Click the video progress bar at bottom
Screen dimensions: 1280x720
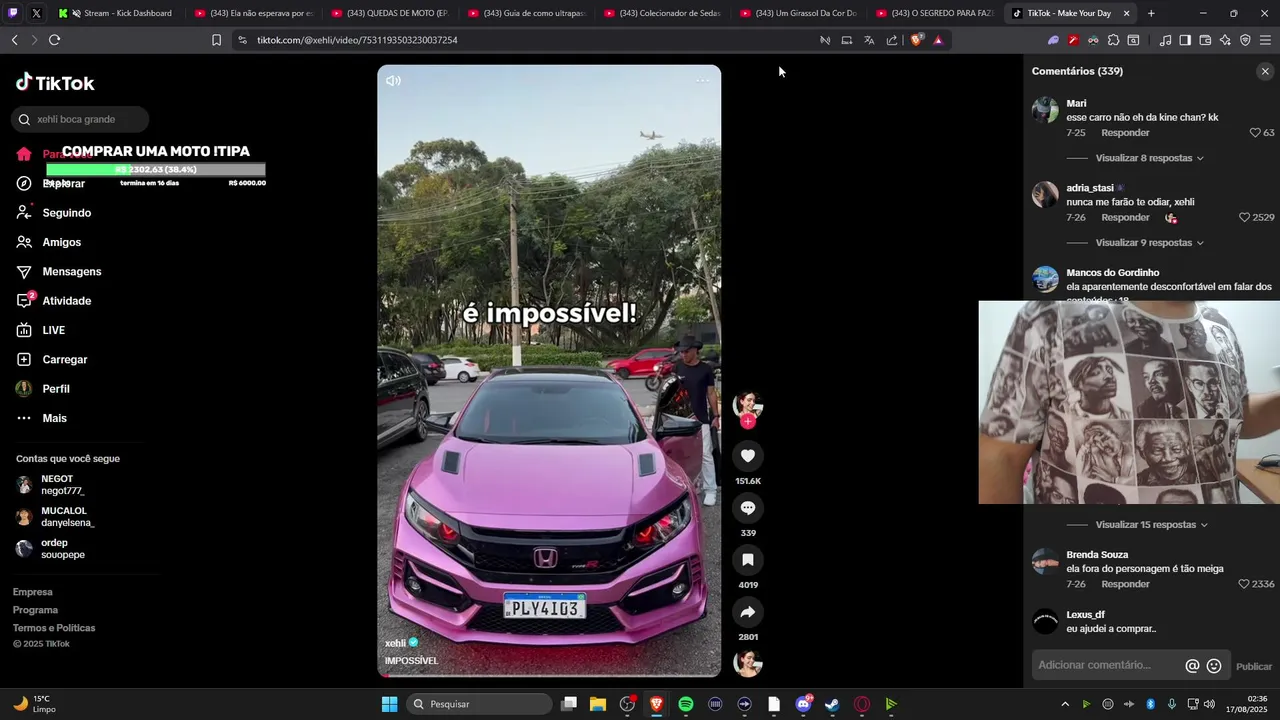[549, 675]
